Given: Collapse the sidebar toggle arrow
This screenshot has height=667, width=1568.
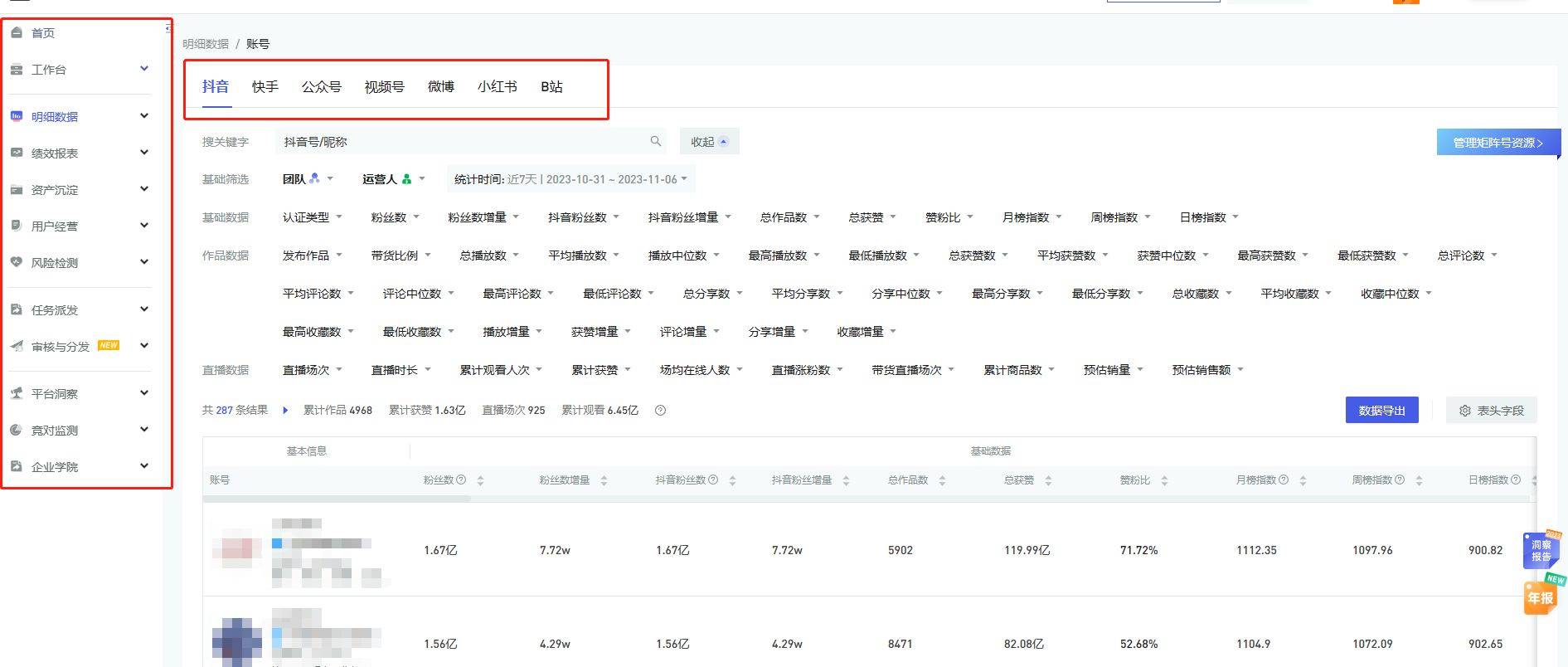Looking at the screenshot, I should [x=168, y=28].
